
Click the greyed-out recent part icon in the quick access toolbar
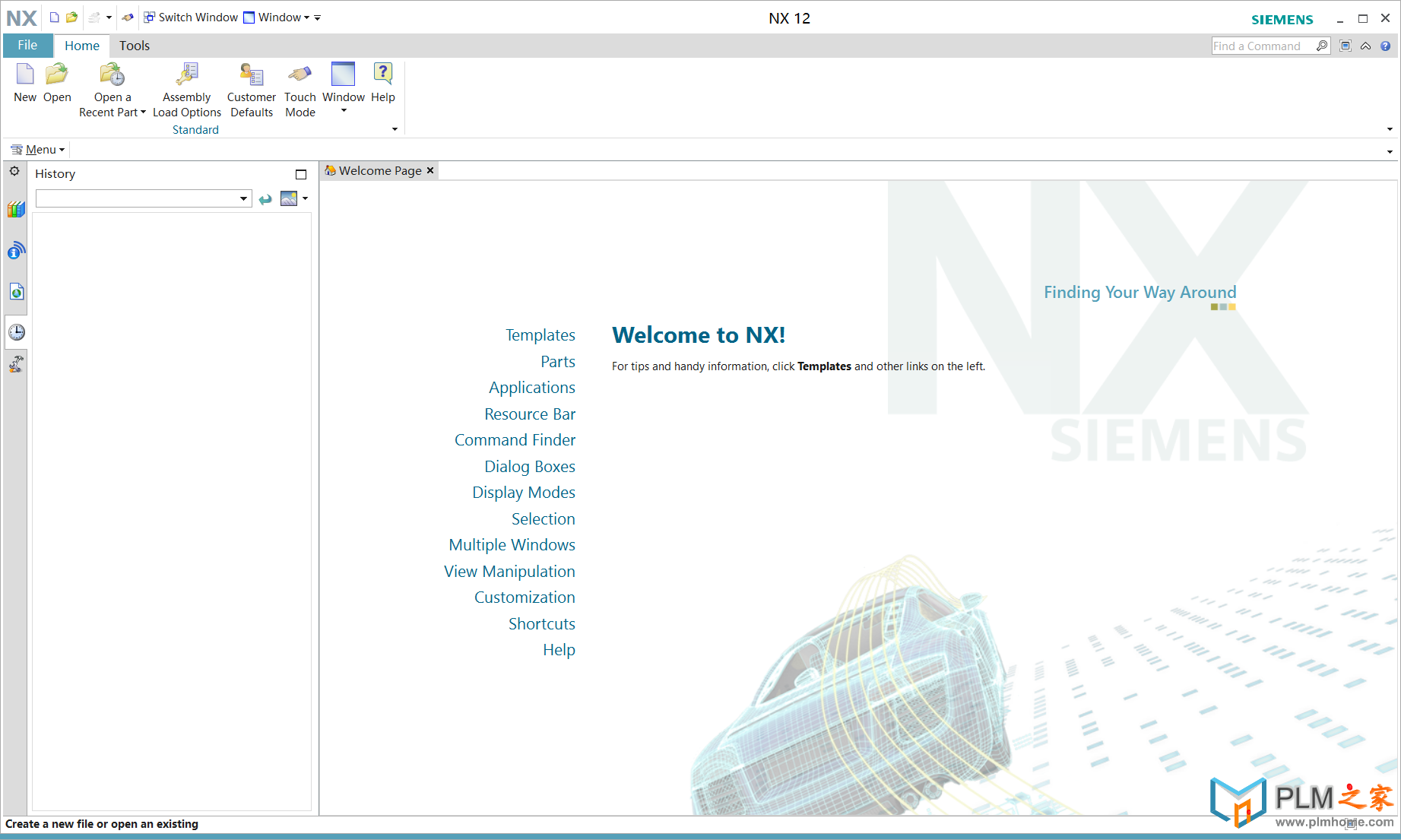click(x=94, y=17)
